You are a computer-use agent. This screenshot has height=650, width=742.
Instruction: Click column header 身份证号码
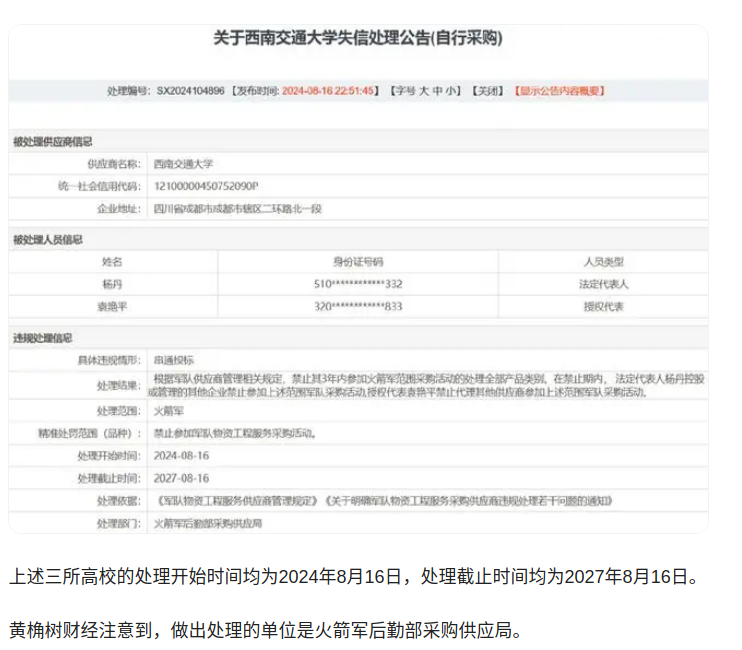358,262
